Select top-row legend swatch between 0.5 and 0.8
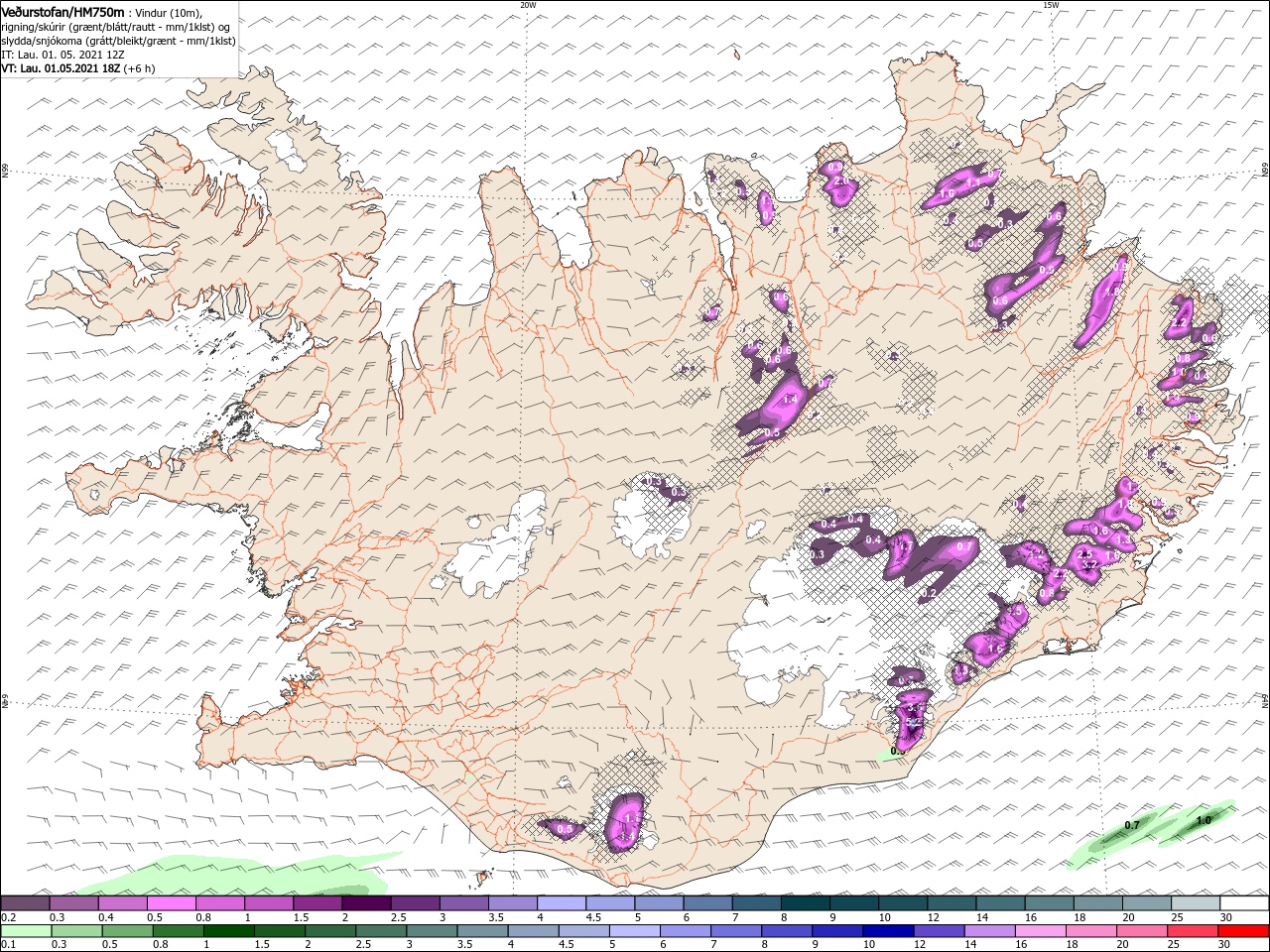This screenshot has height=952, width=1270. tap(171, 903)
